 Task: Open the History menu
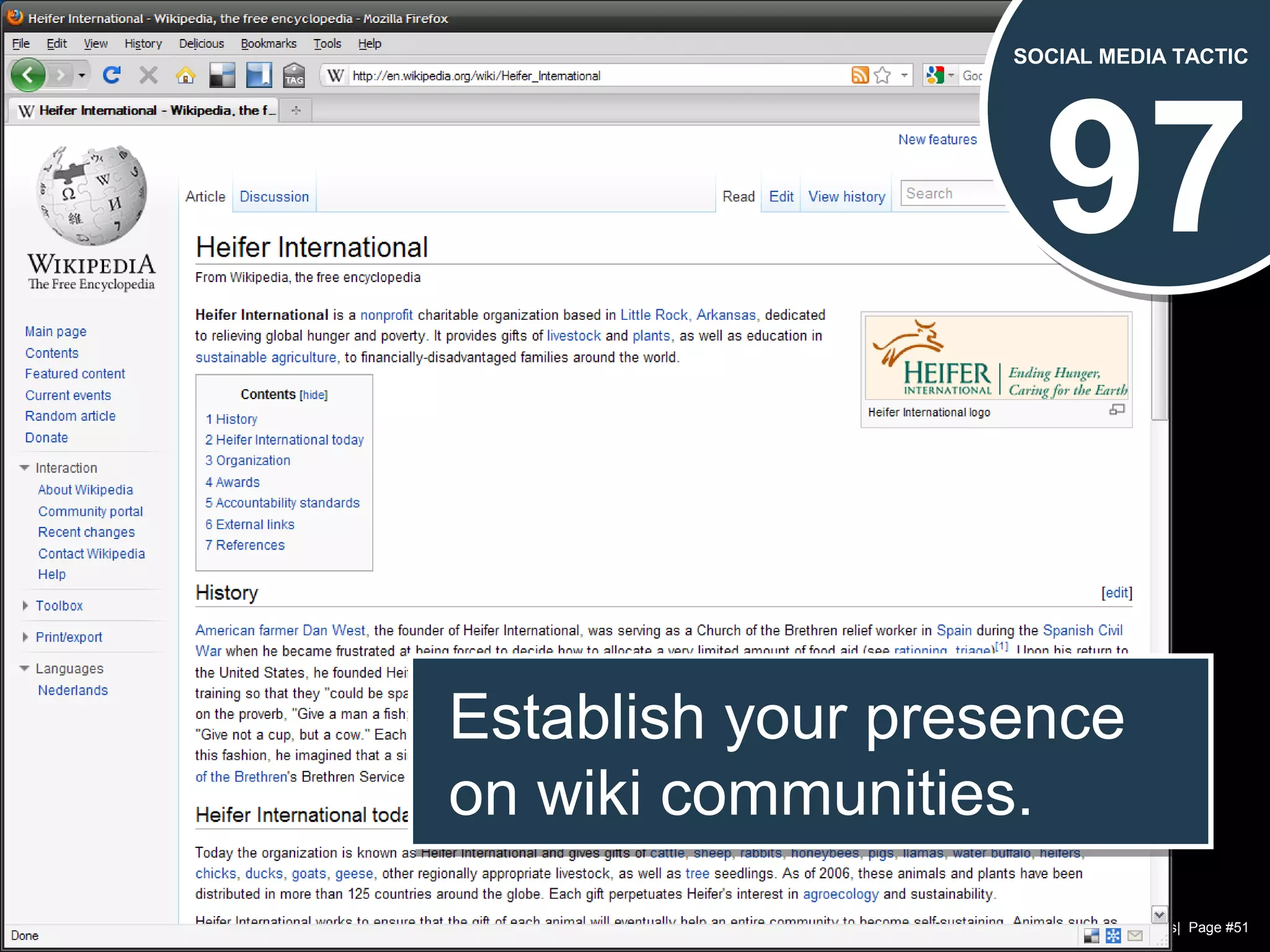[x=143, y=43]
